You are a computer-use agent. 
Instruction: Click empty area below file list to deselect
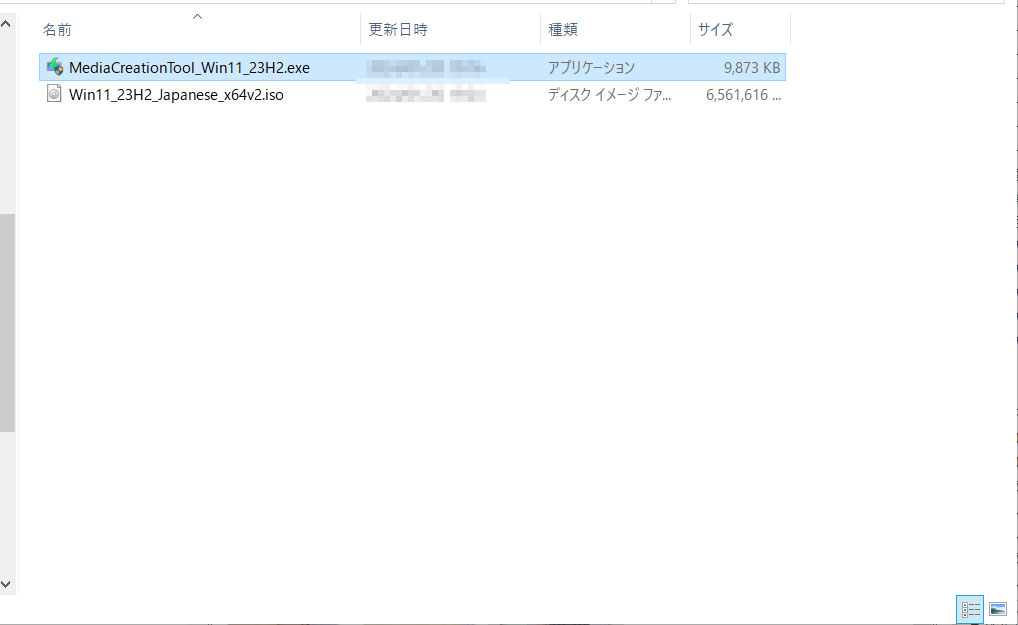(500, 350)
